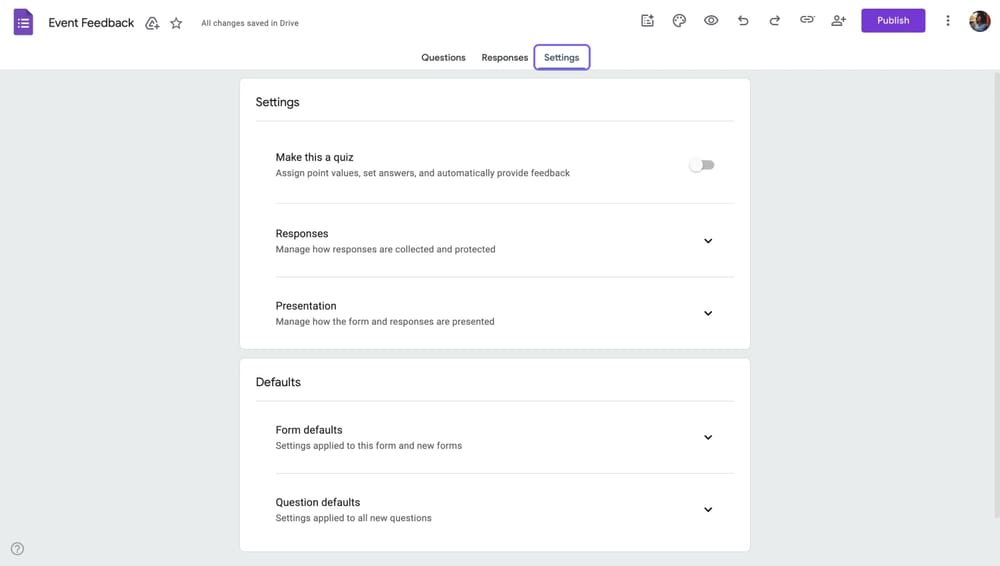The width and height of the screenshot is (1000, 566).
Task: Toggle Make this a quiz switch
Action: click(x=702, y=165)
